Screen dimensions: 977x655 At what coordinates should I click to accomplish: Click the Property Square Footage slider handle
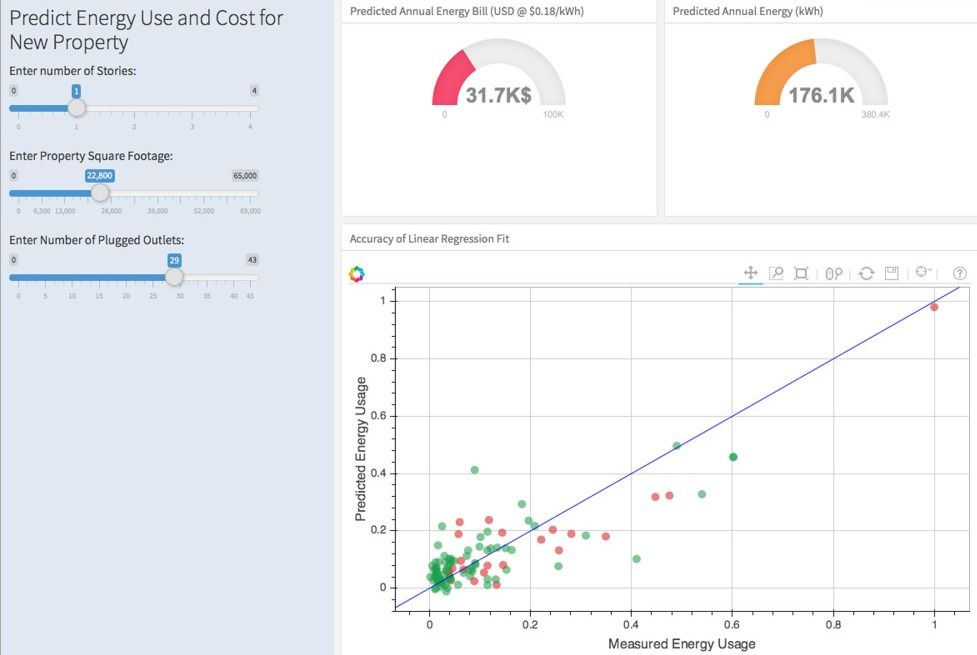point(100,193)
